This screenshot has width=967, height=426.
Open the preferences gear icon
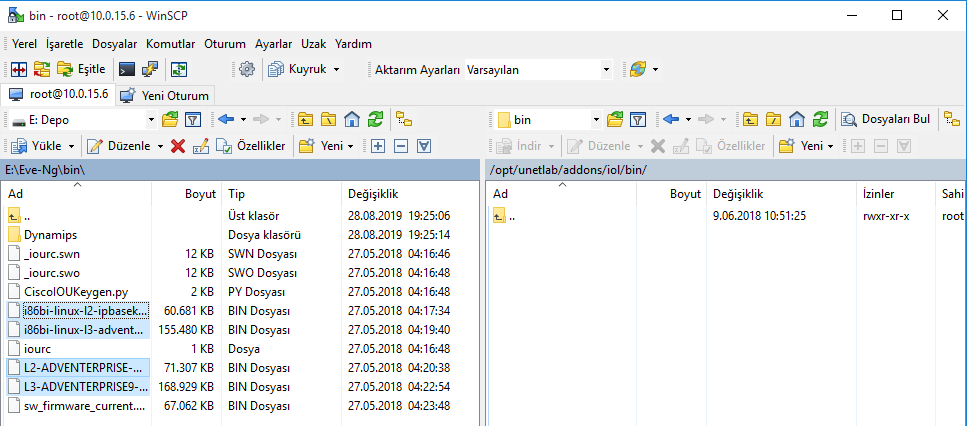pyautogui.click(x=247, y=70)
